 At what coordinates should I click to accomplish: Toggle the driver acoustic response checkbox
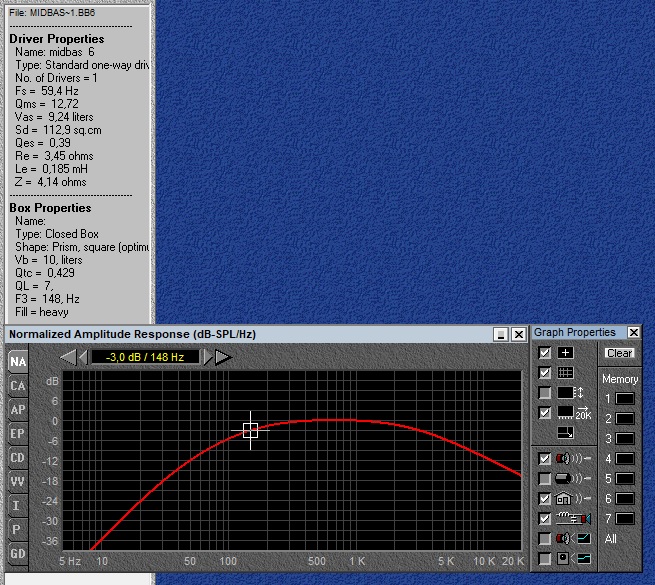545,458
